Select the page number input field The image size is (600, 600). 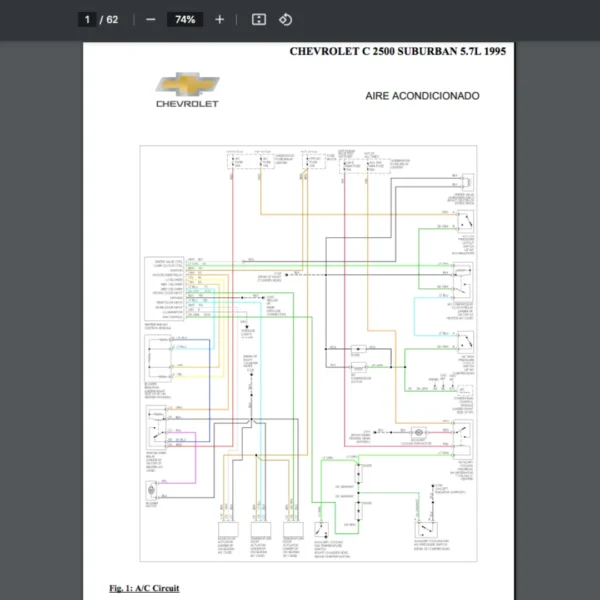(88, 19)
